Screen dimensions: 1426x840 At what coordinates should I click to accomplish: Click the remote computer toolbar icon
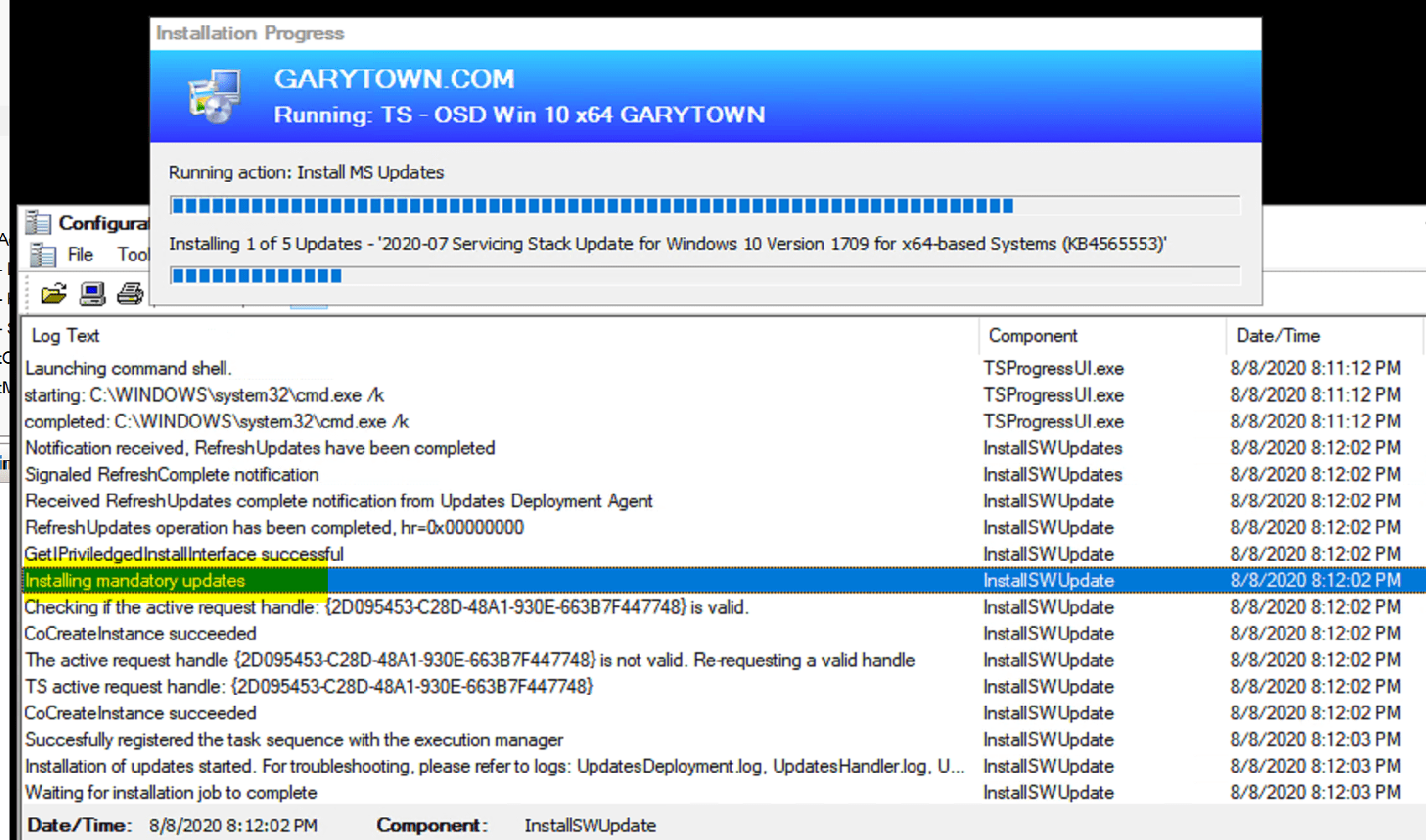pos(92,294)
